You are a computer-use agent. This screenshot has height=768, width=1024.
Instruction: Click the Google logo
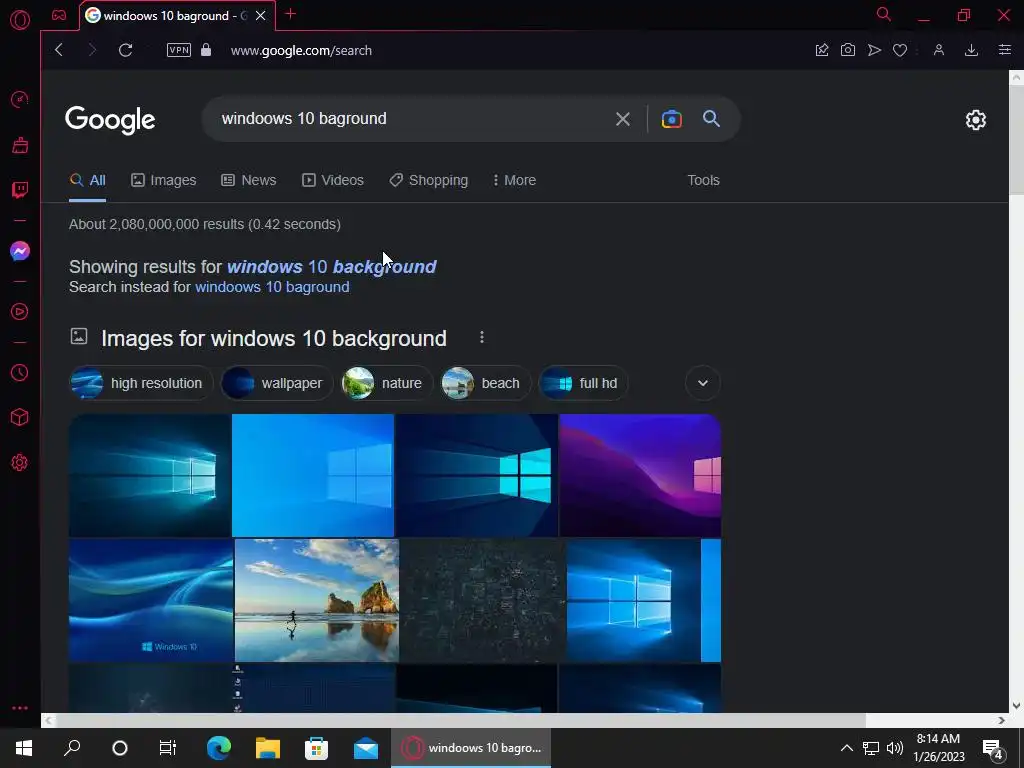click(x=110, y=120)
